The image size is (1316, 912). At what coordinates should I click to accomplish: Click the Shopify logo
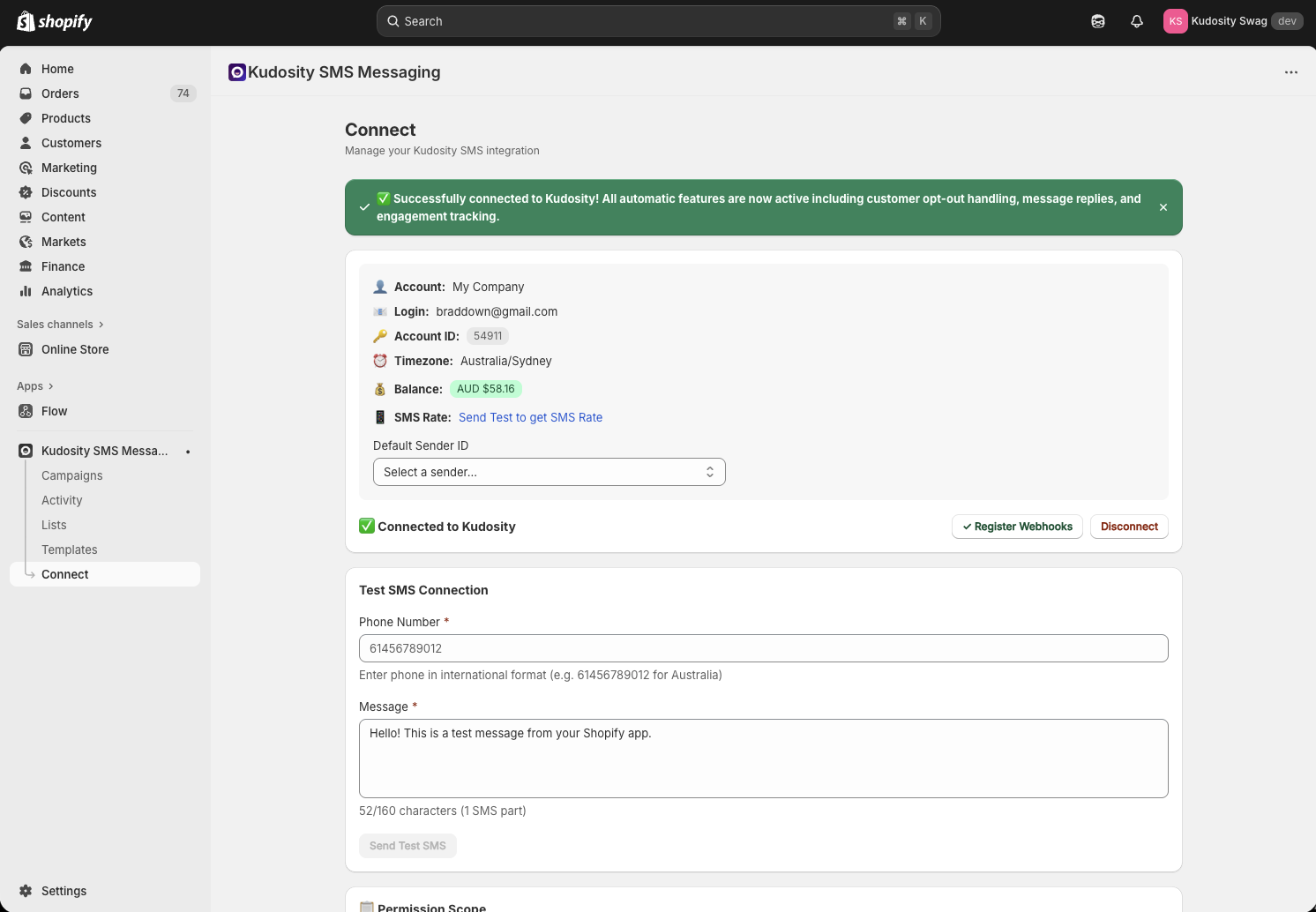click(x=55, y=21)
